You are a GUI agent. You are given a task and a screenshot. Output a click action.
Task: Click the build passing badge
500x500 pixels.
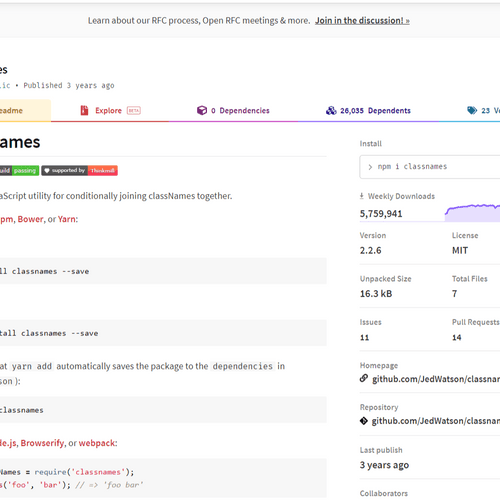tap(19, 171)
